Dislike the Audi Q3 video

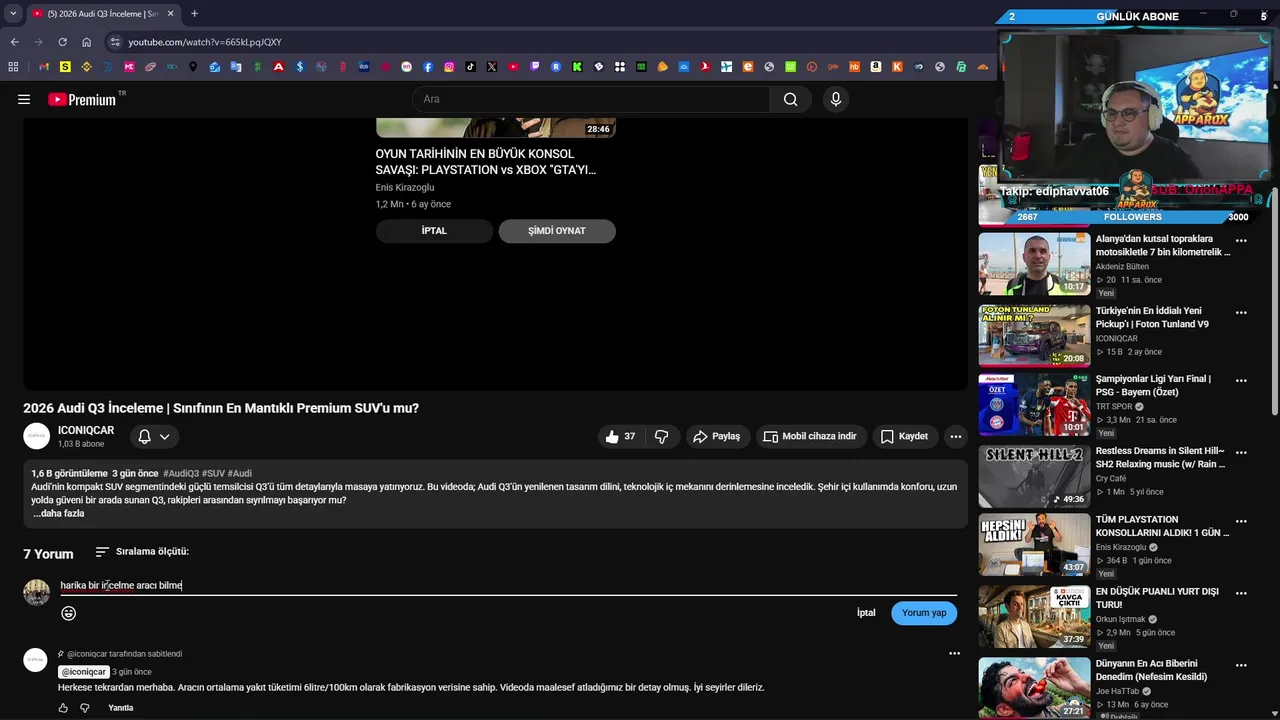661,436
